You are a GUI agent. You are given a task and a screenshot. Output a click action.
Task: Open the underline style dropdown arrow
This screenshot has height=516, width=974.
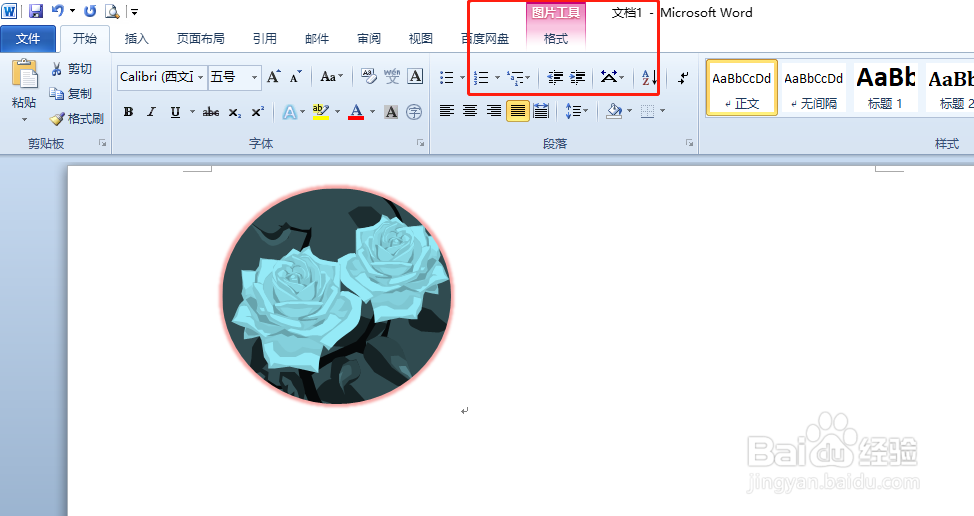click(x=192, y=112)
